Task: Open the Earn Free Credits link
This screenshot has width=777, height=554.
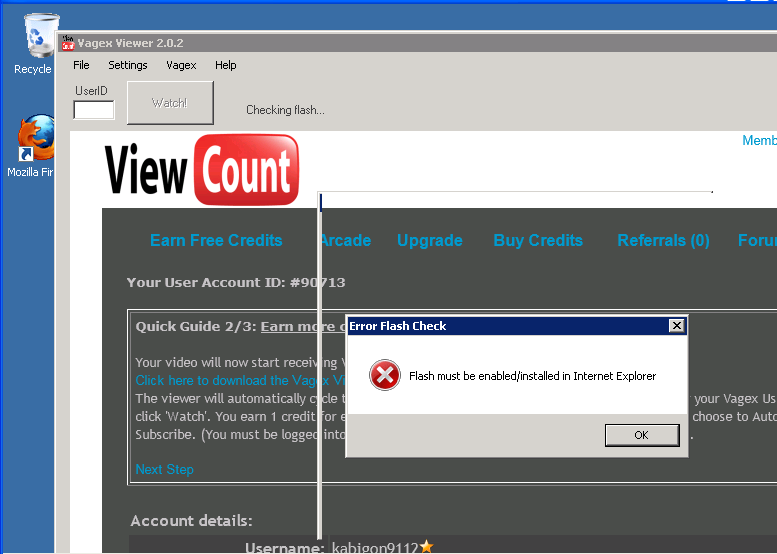Action: (x=216, y=240)
